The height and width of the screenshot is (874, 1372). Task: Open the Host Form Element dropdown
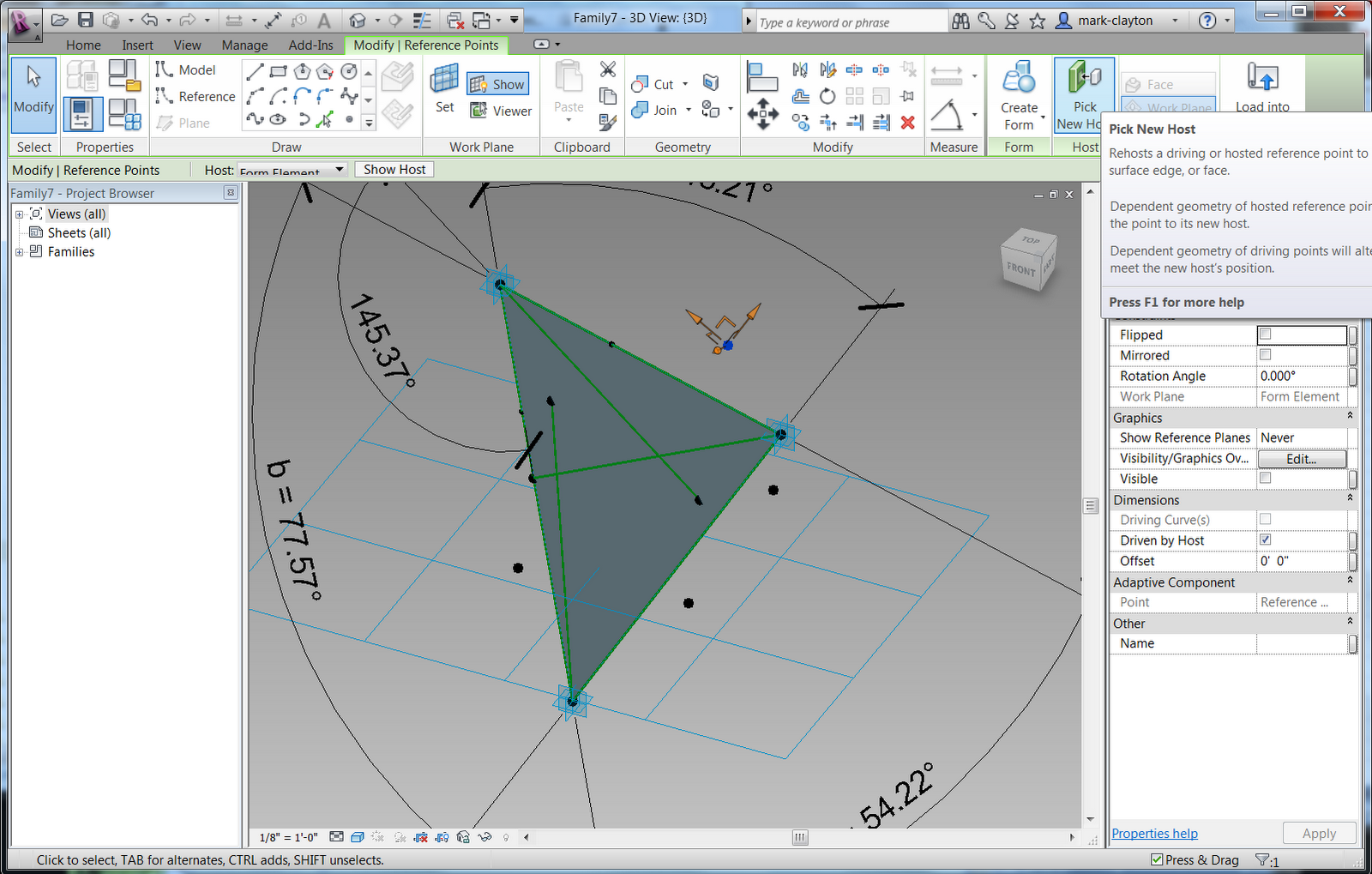point(340,170)
